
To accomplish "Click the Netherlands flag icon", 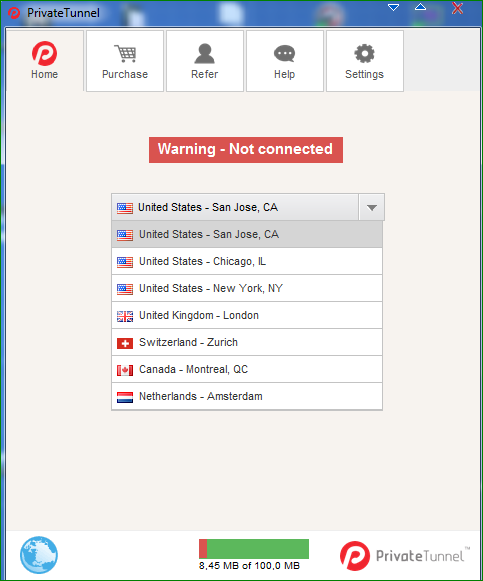I will click(x=125, y=397).
